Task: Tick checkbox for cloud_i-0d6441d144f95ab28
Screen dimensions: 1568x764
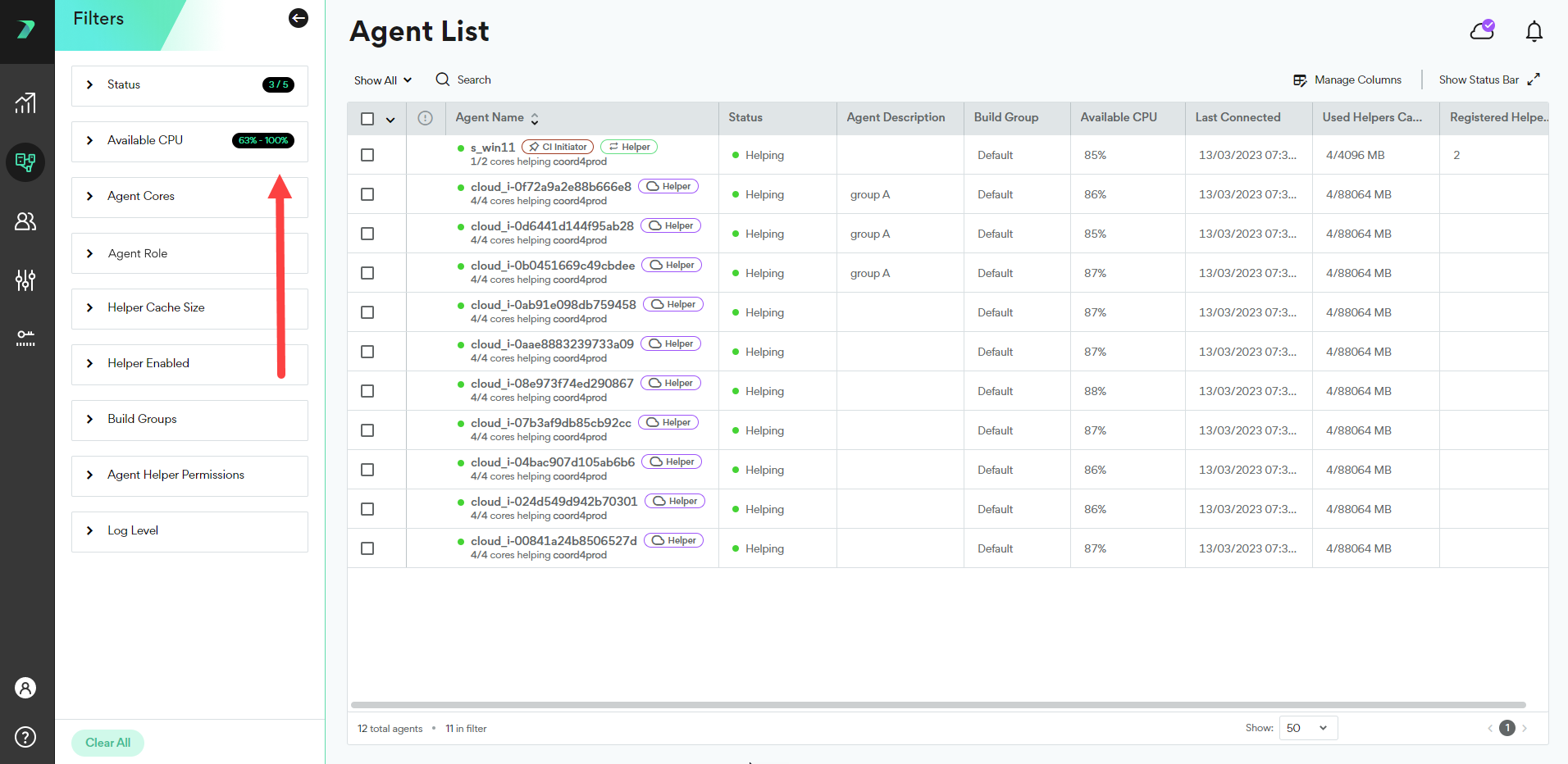Action: point(367,234)
